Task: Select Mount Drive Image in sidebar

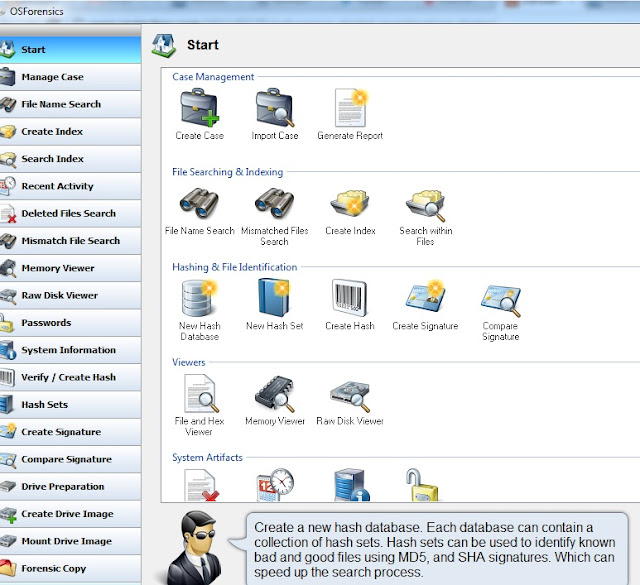Action: [70, 542]
